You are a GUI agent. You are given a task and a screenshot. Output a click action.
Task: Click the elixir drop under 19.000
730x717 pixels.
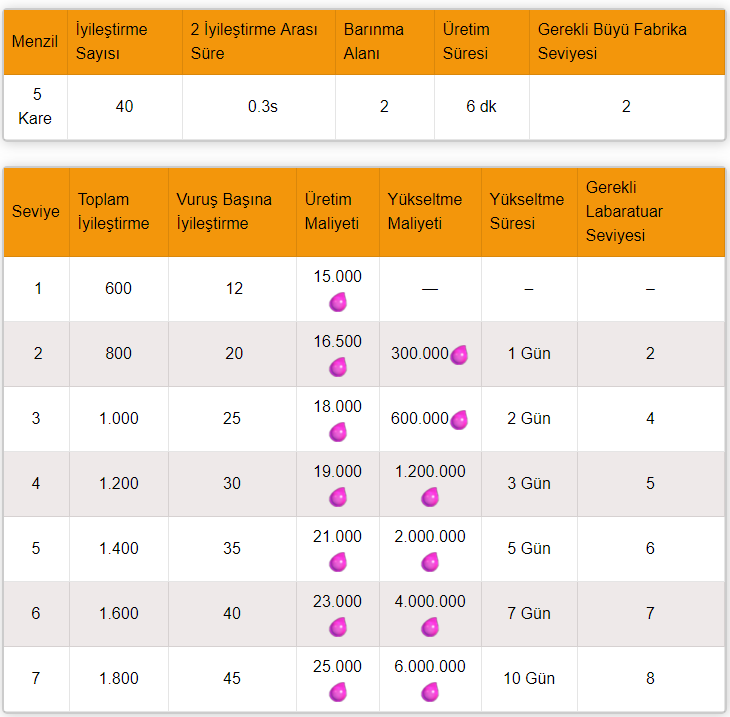tap(338, 497)
